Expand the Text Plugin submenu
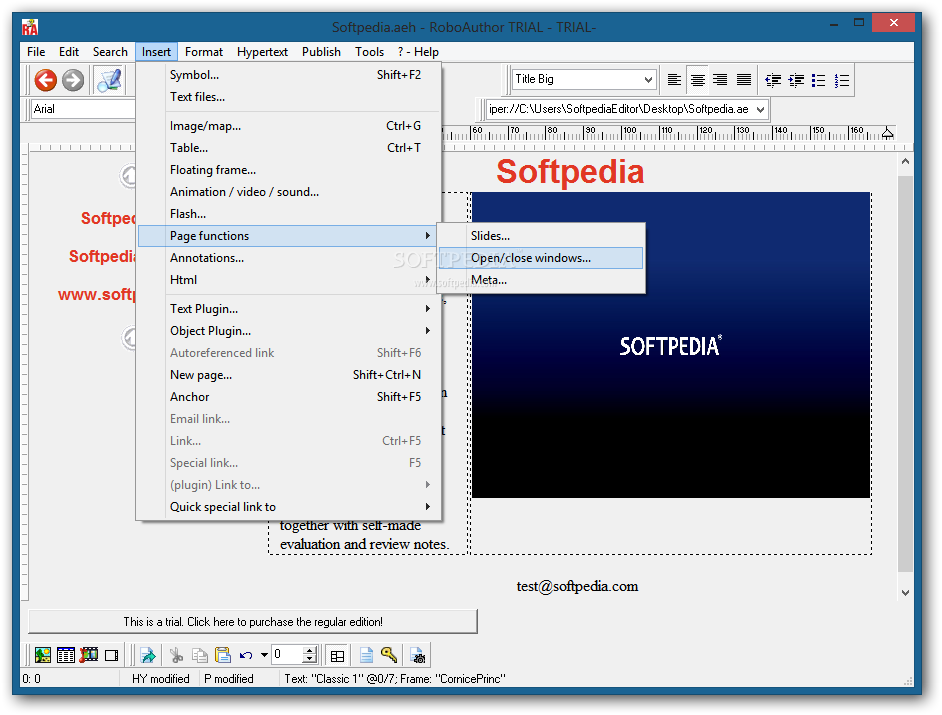The height and width of the screenshot is (715, 942). (x=290, y=309)
